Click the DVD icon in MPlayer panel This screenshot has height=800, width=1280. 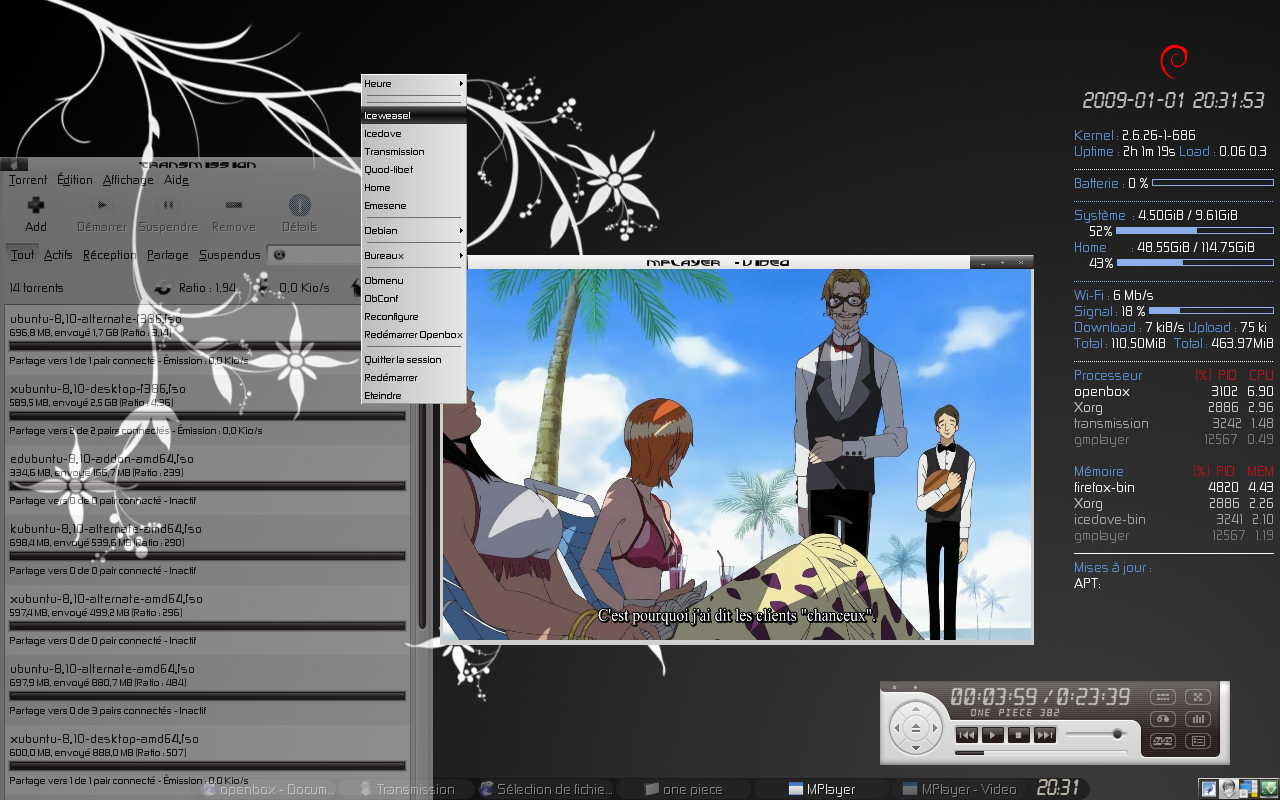(1162, 741)
